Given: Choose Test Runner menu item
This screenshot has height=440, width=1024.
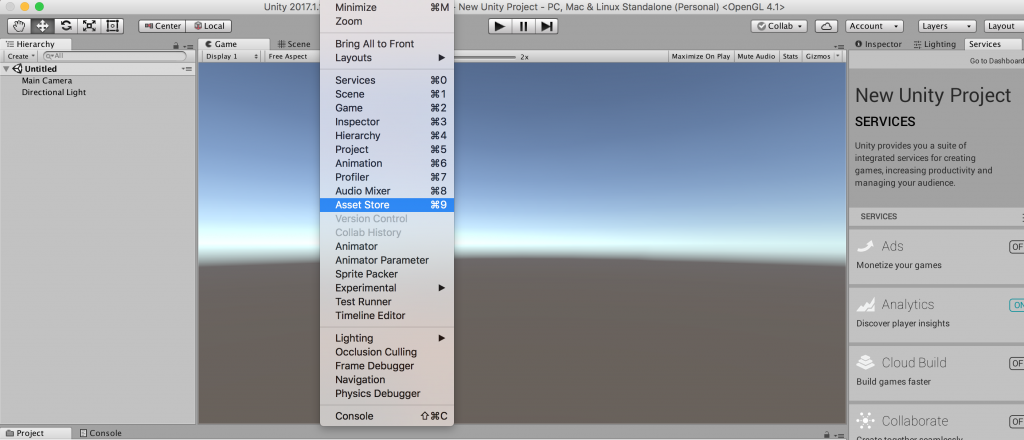Looking at the screenshot, I should pyautogui.click(x=387, y=302).
